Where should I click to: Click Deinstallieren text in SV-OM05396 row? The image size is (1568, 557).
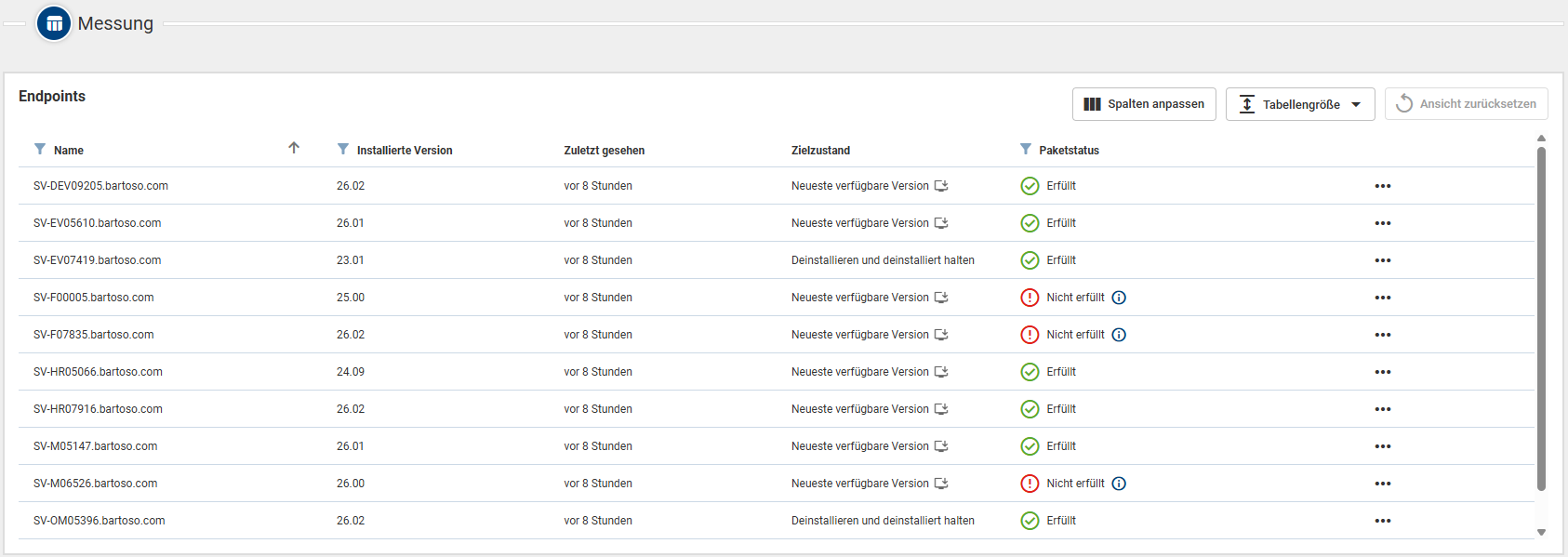tap(883, 521)
